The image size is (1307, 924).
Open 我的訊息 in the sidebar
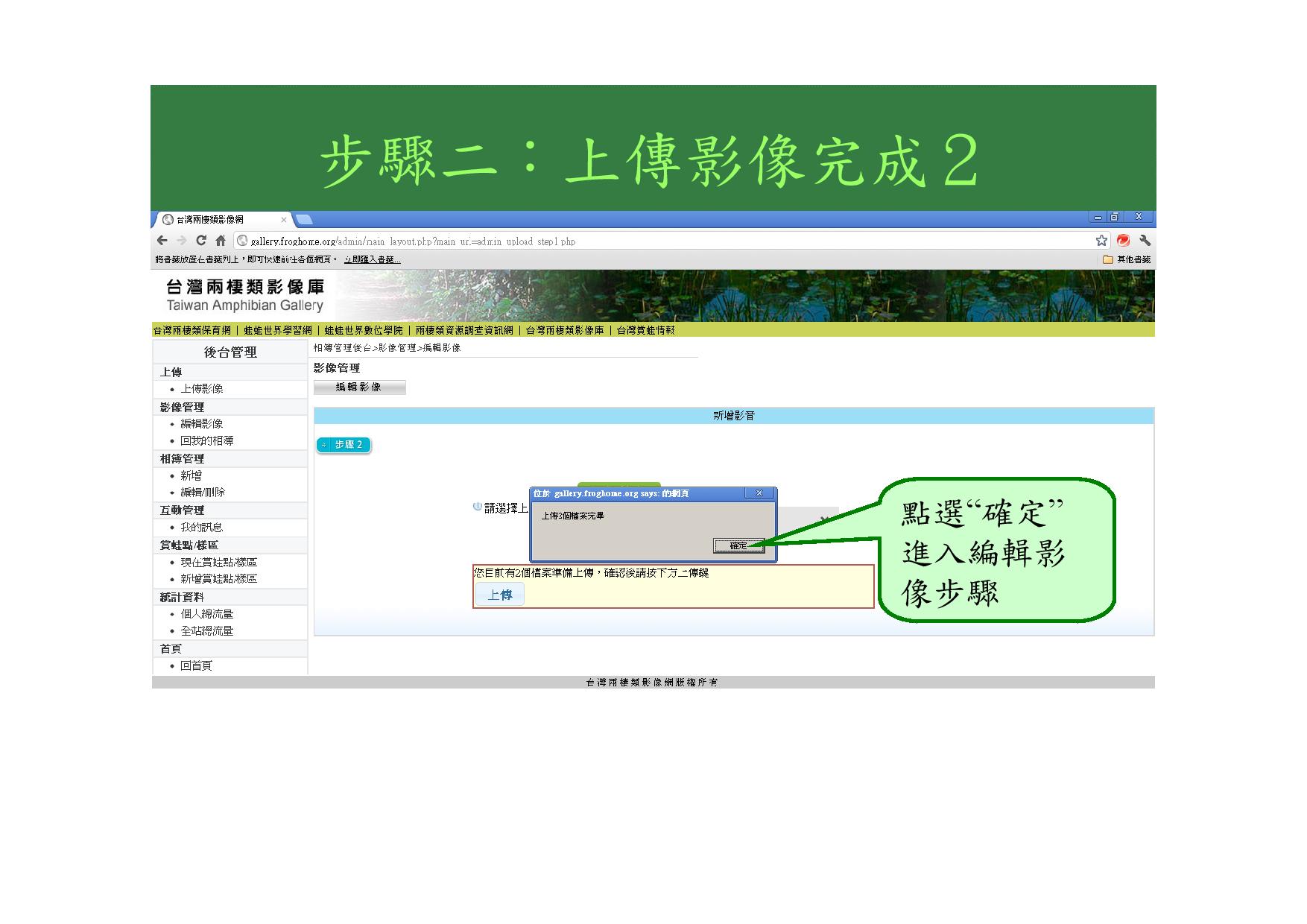202,527
